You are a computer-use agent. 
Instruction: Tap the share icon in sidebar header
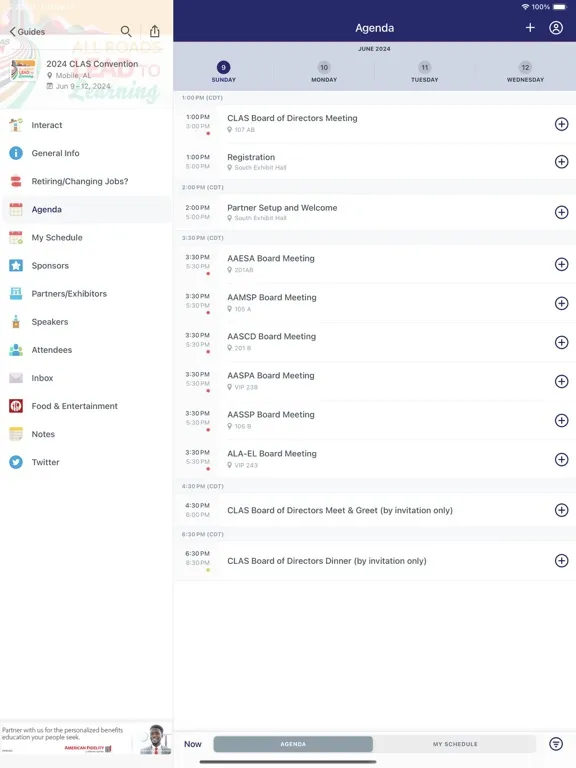(x=155, y=31)
